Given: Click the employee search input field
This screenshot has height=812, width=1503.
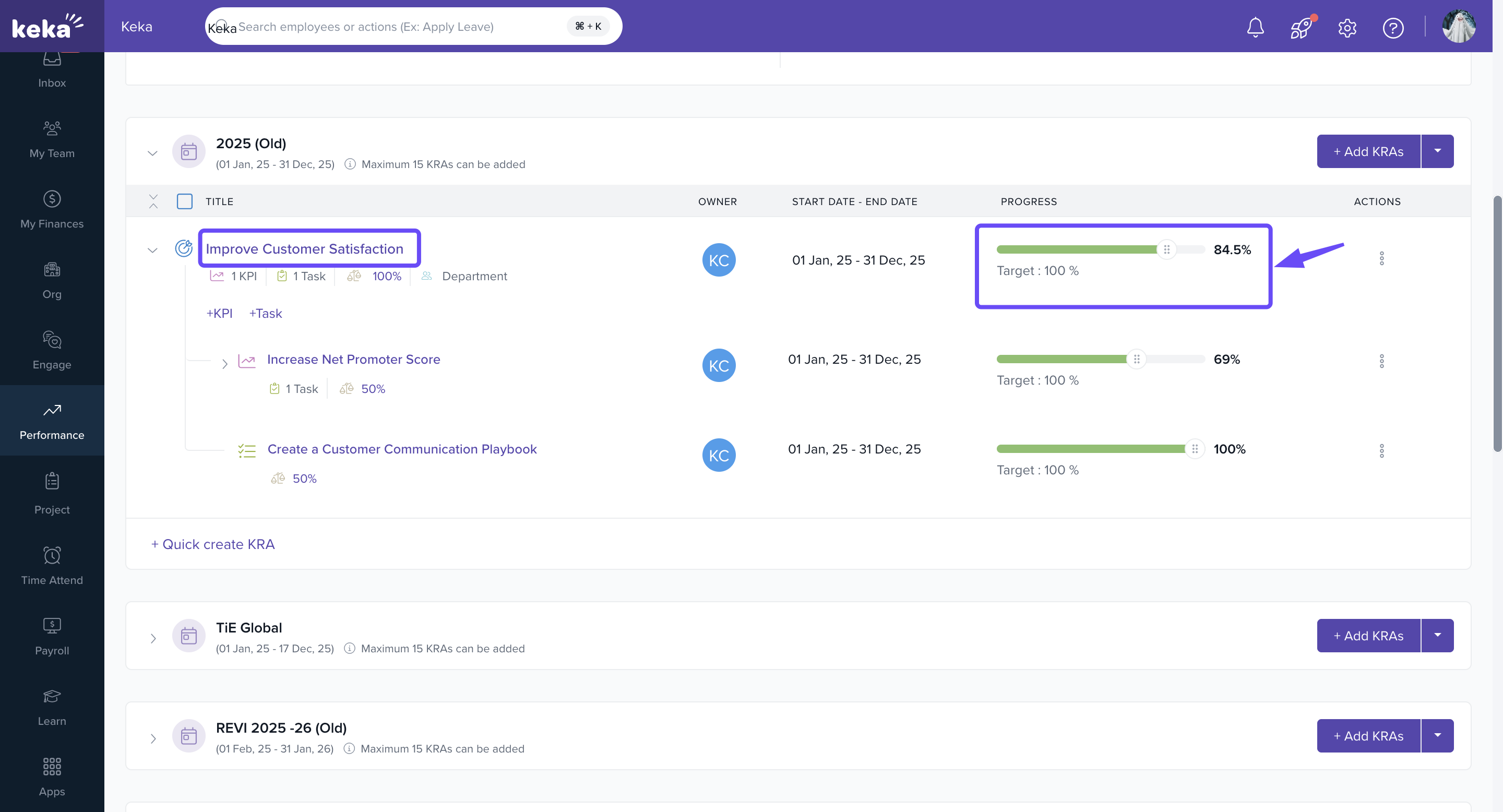Looking at the screenshot, I should pyautogui.click(x=397, y=27).
